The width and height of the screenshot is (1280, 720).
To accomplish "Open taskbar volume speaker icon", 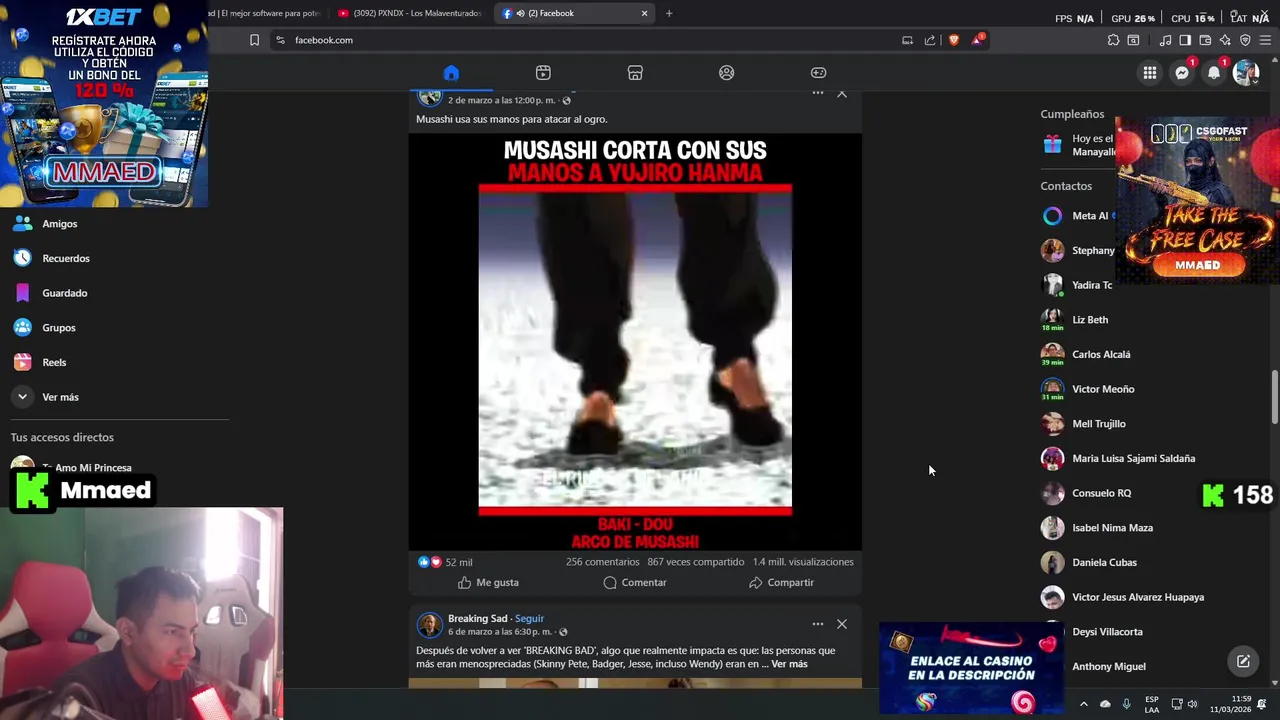I will (1192, 704).
